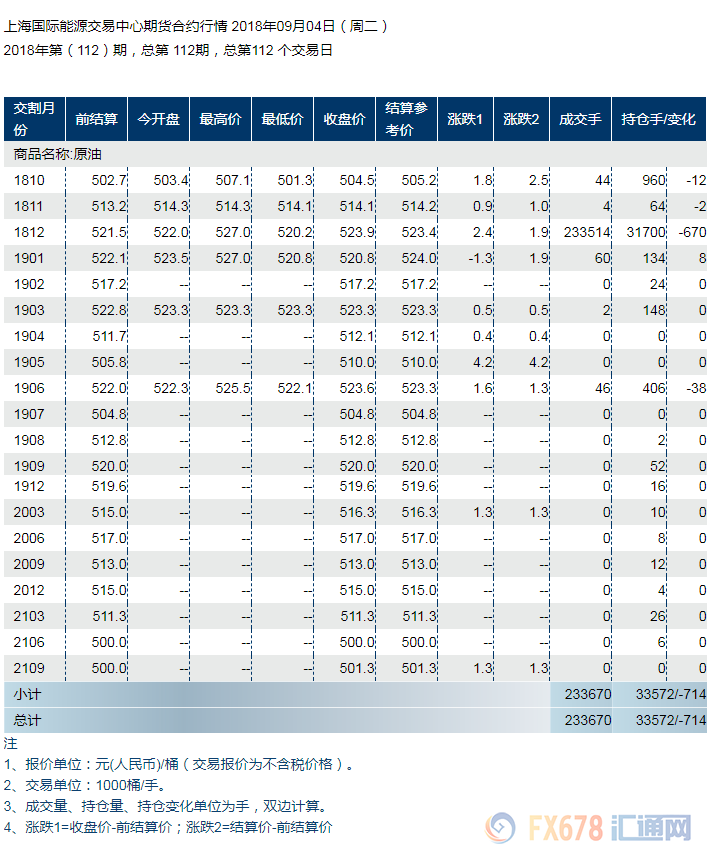Select contract month 2109
The width and height of the screenshot is (709, 864).
pos(29,668)
